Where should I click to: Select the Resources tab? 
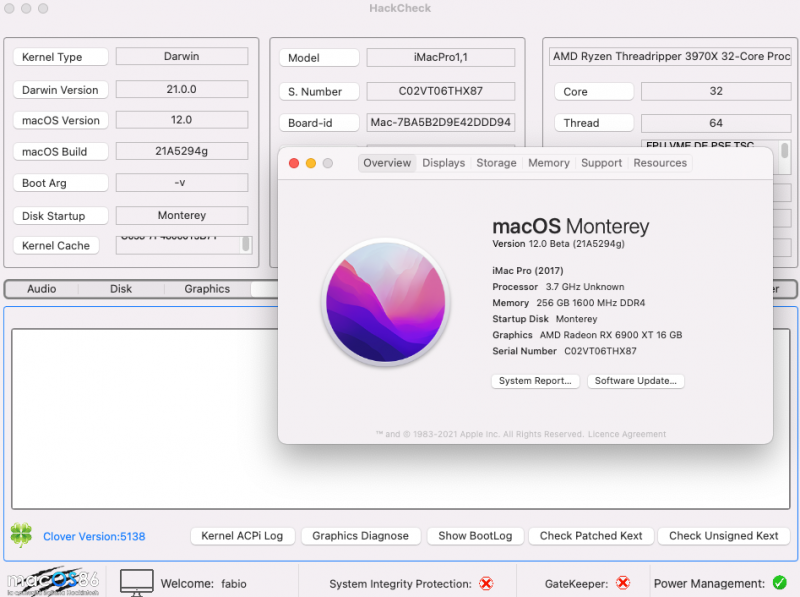(660, 163)
